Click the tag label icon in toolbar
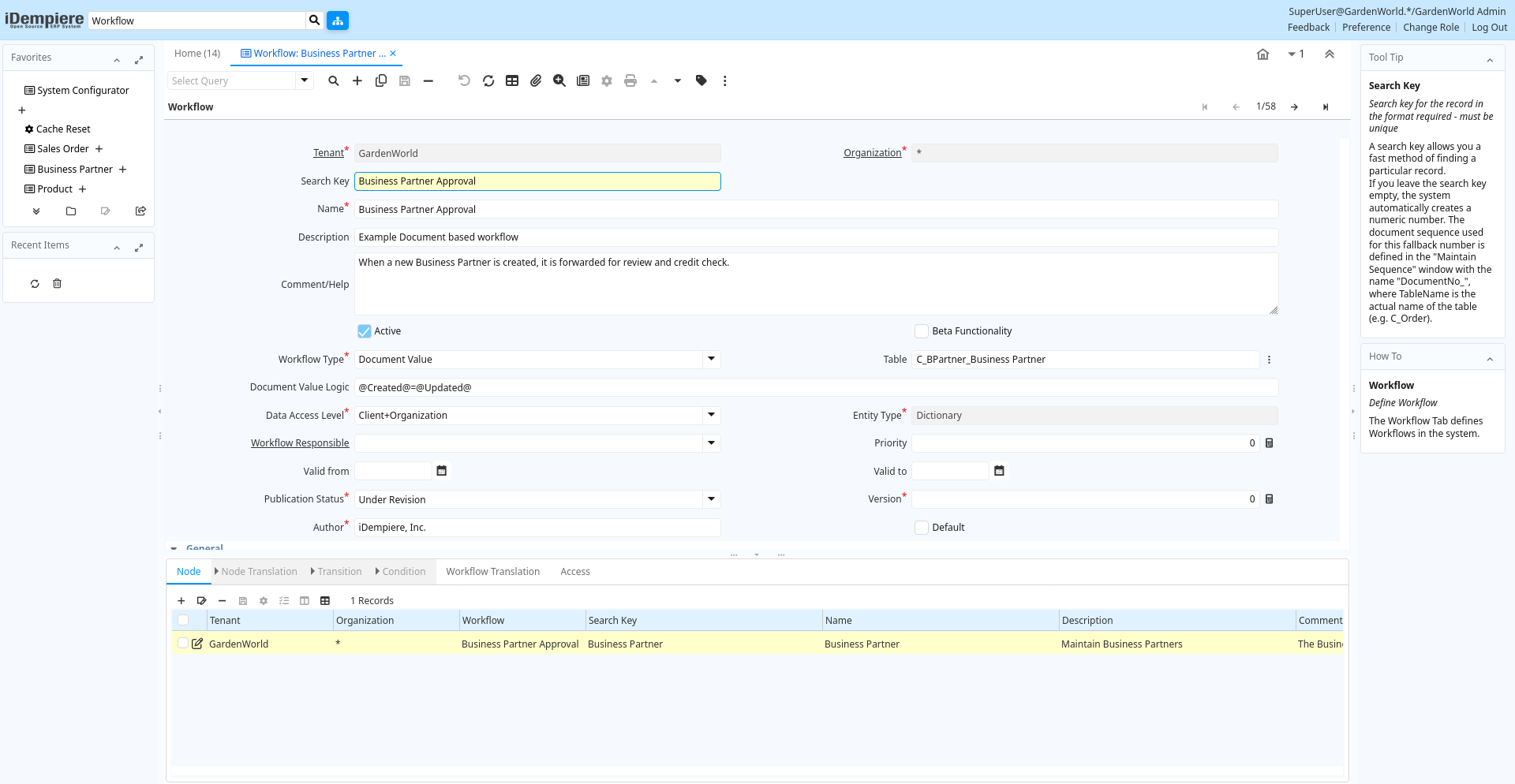Image resolution: width=1515 pixels, height=784 pixels. click(x=701, y=80)
